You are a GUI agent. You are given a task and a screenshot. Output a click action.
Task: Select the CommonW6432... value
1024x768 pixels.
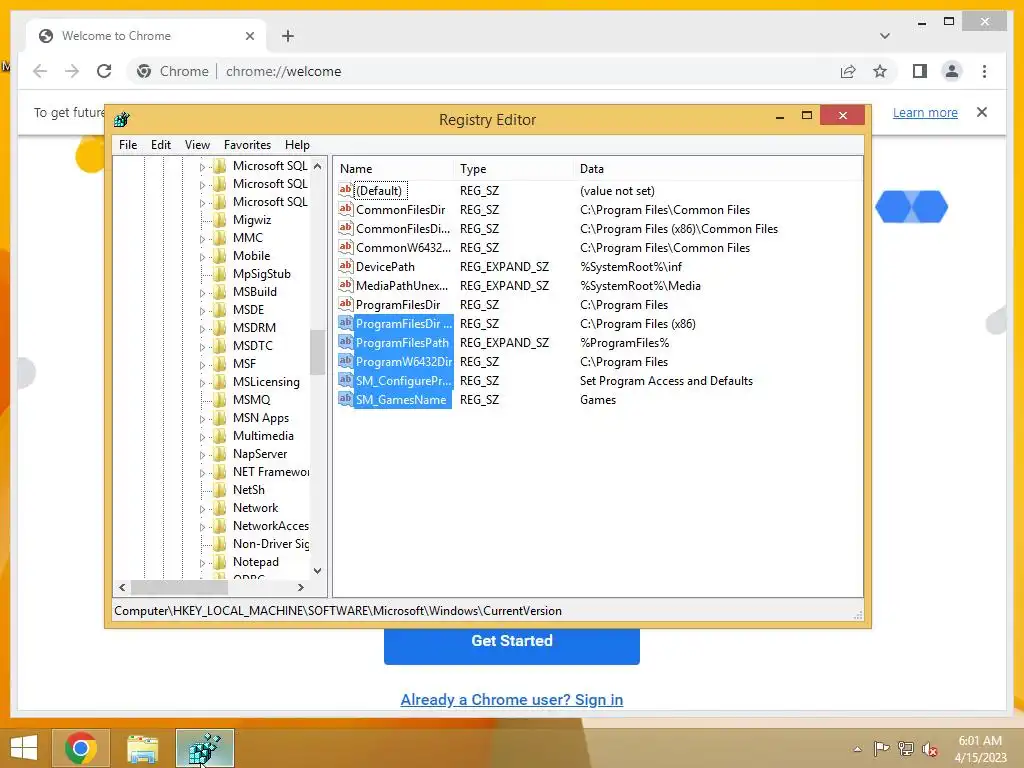click(403, 248)
